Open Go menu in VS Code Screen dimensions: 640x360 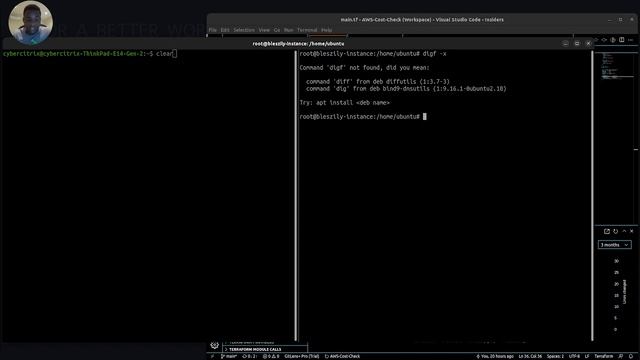[x=277, y=30]
